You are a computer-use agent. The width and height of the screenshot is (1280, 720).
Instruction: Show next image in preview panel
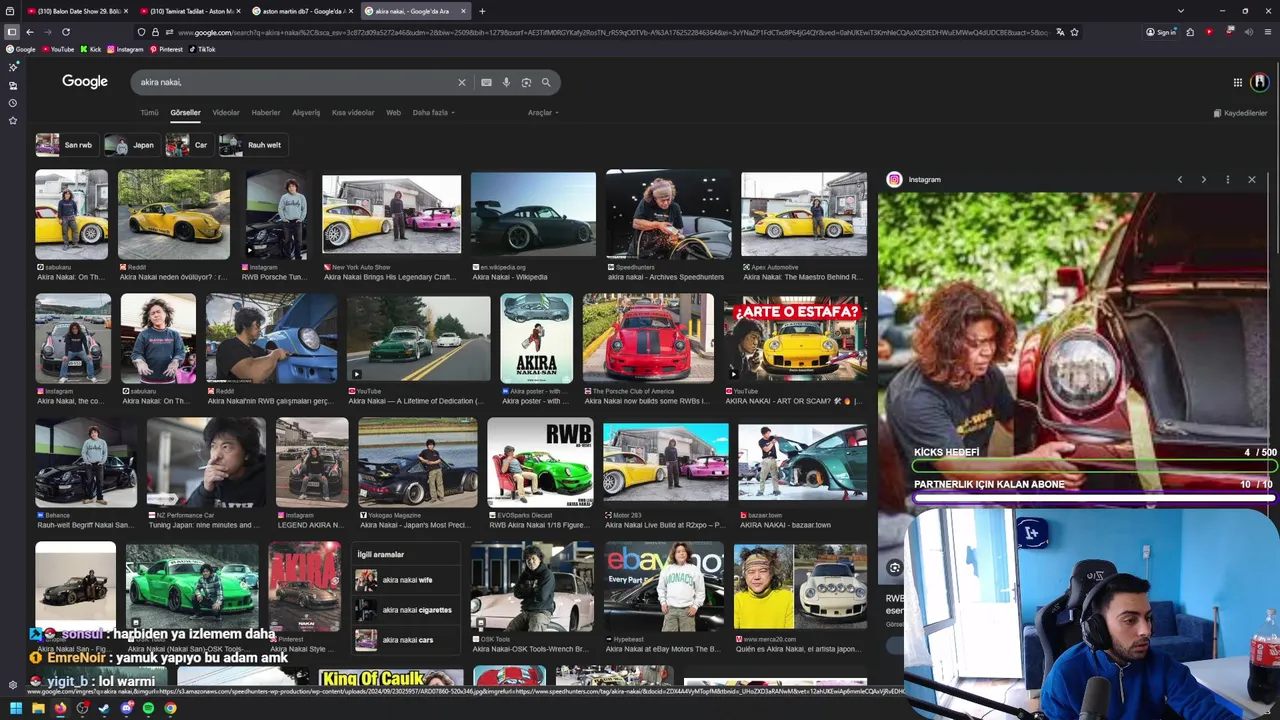pos(1204,180)
